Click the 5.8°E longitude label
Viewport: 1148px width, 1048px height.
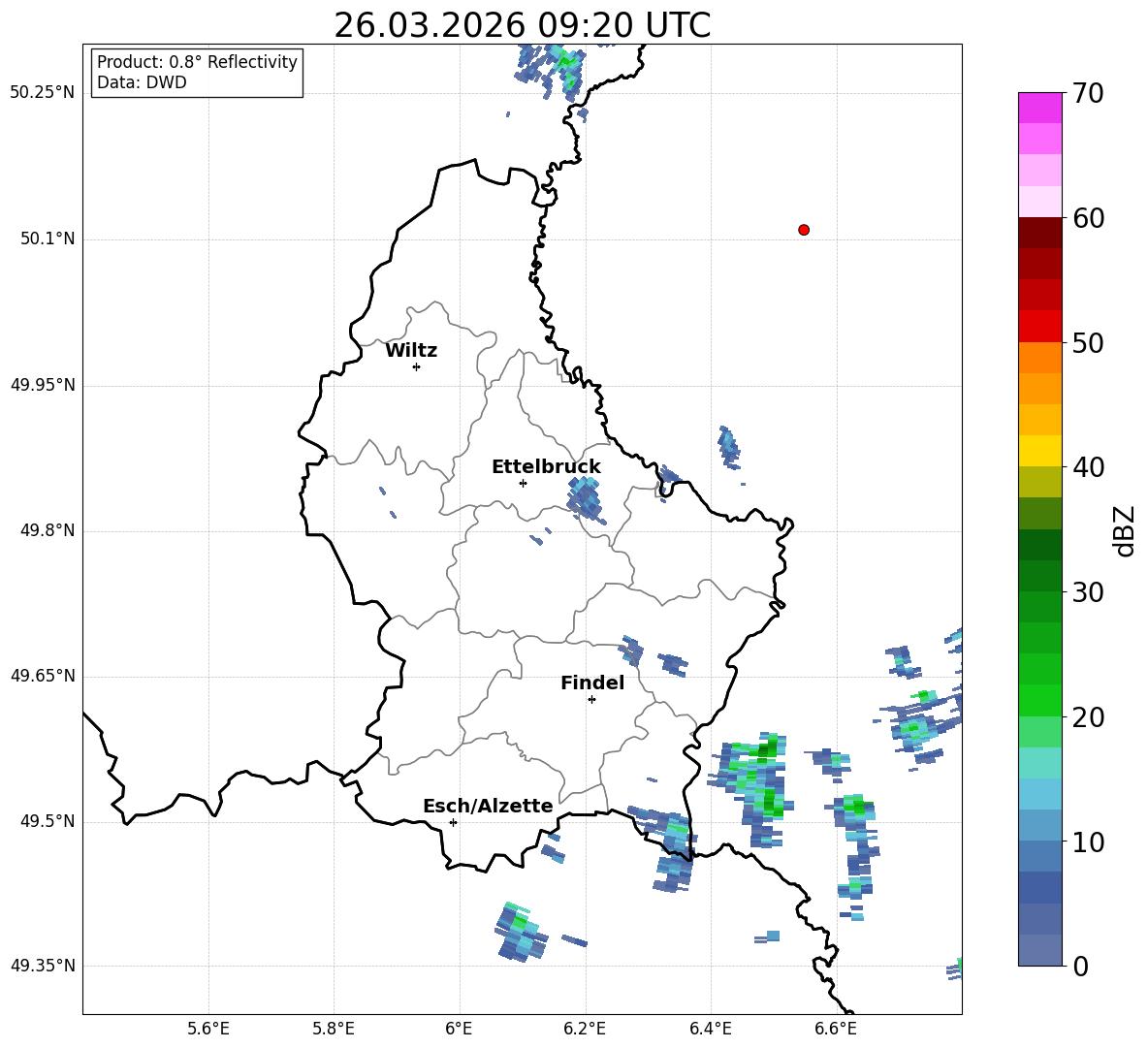334,1029
